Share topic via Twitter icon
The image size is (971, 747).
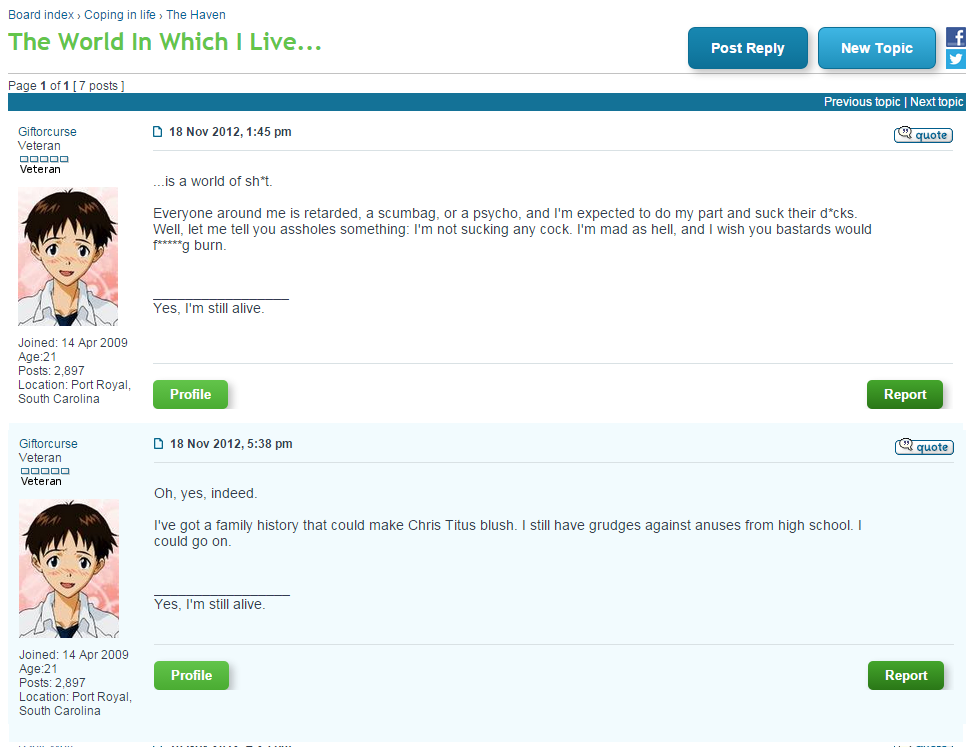click(x=956, y=59)
